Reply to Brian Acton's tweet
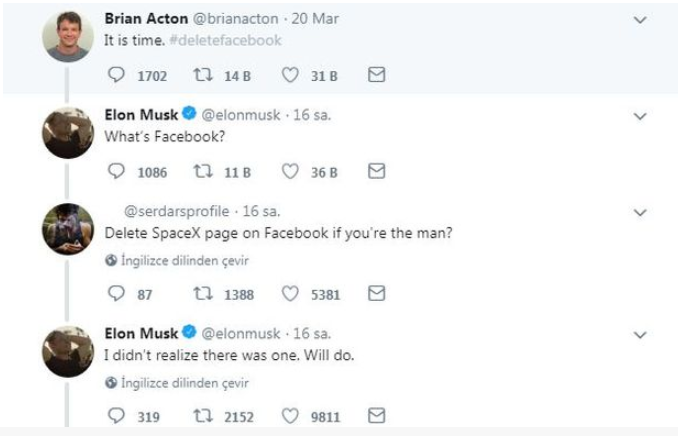This screenshot has width=678, height=436. (115, 74)
